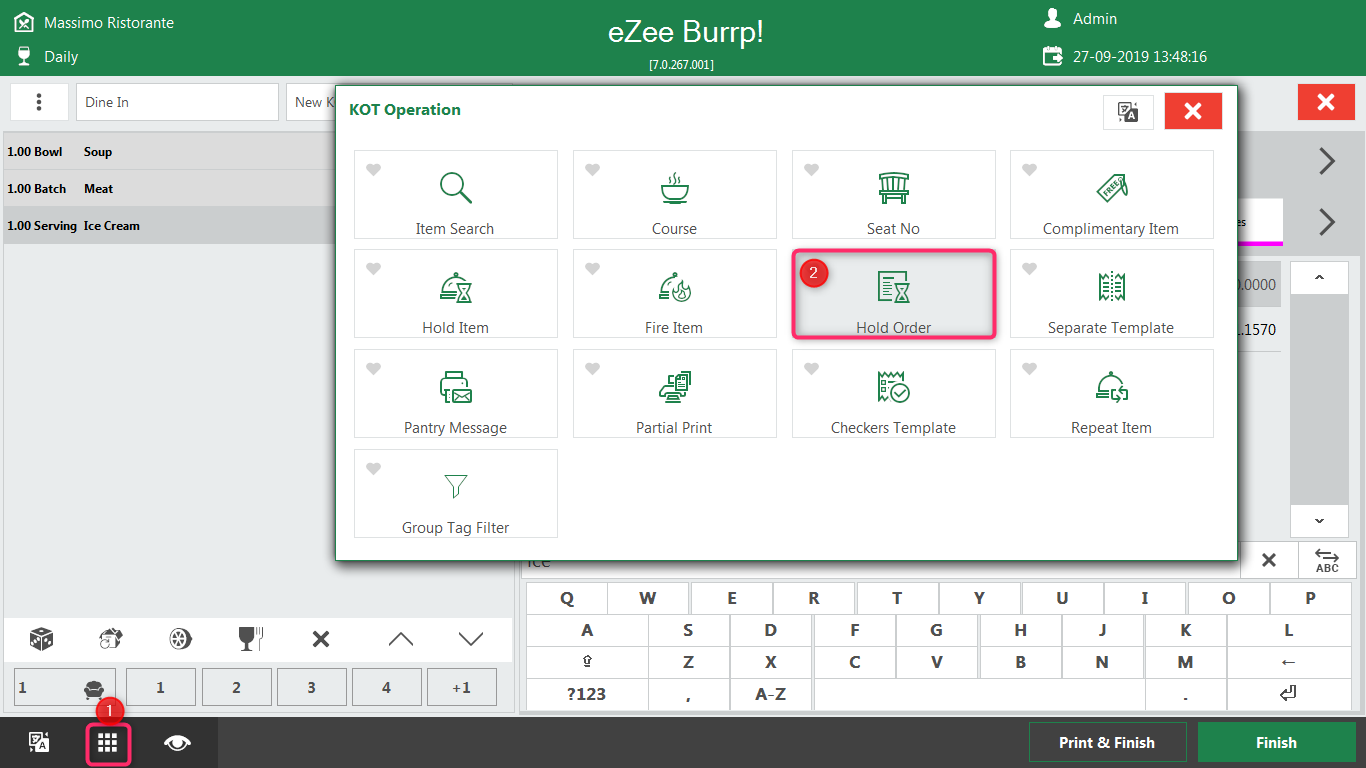Move the selection down with the down chevron
Viewport: 1366px width, 768px height.
[471, 639]
